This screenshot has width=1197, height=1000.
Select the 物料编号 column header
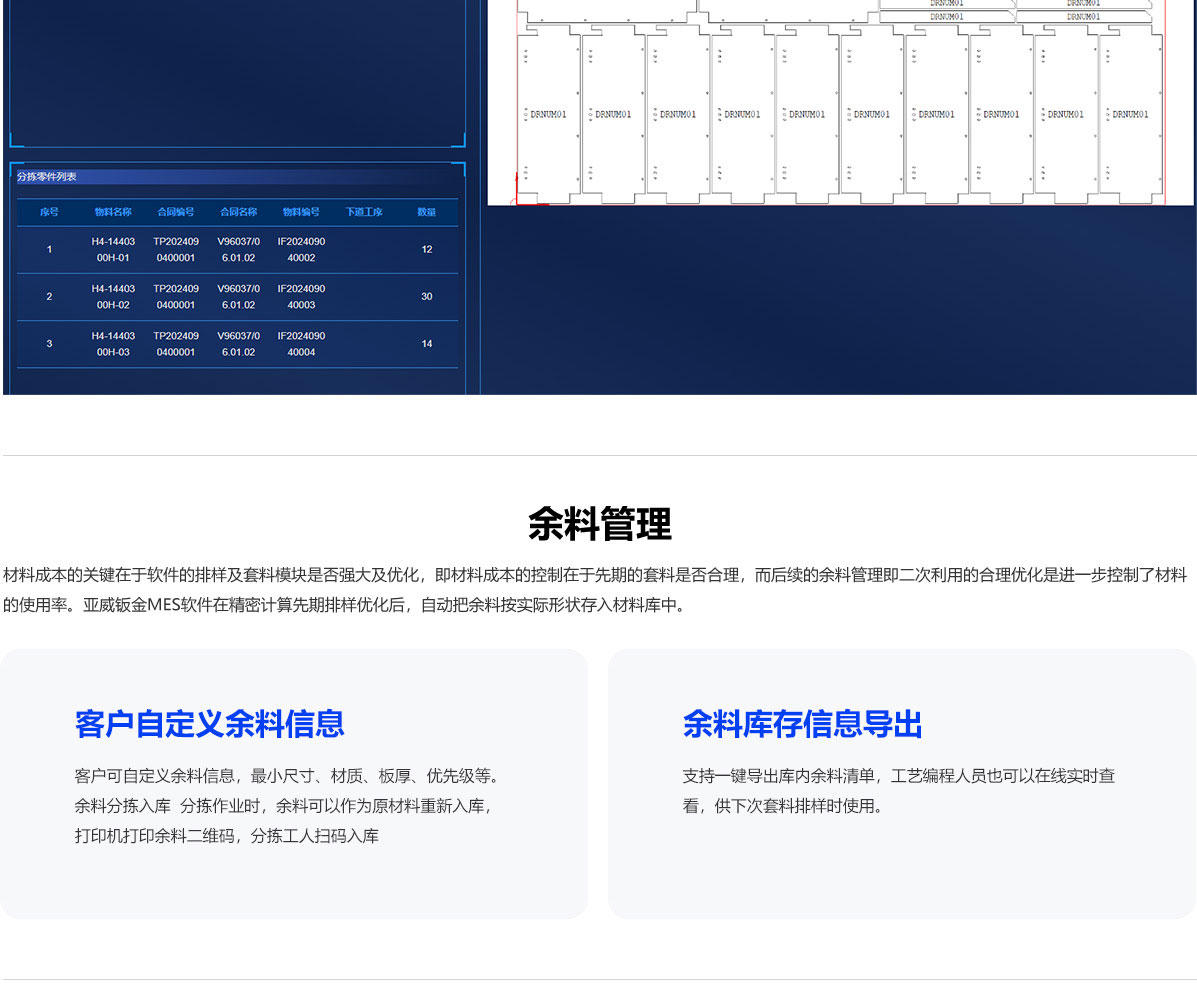pos(301,212)
